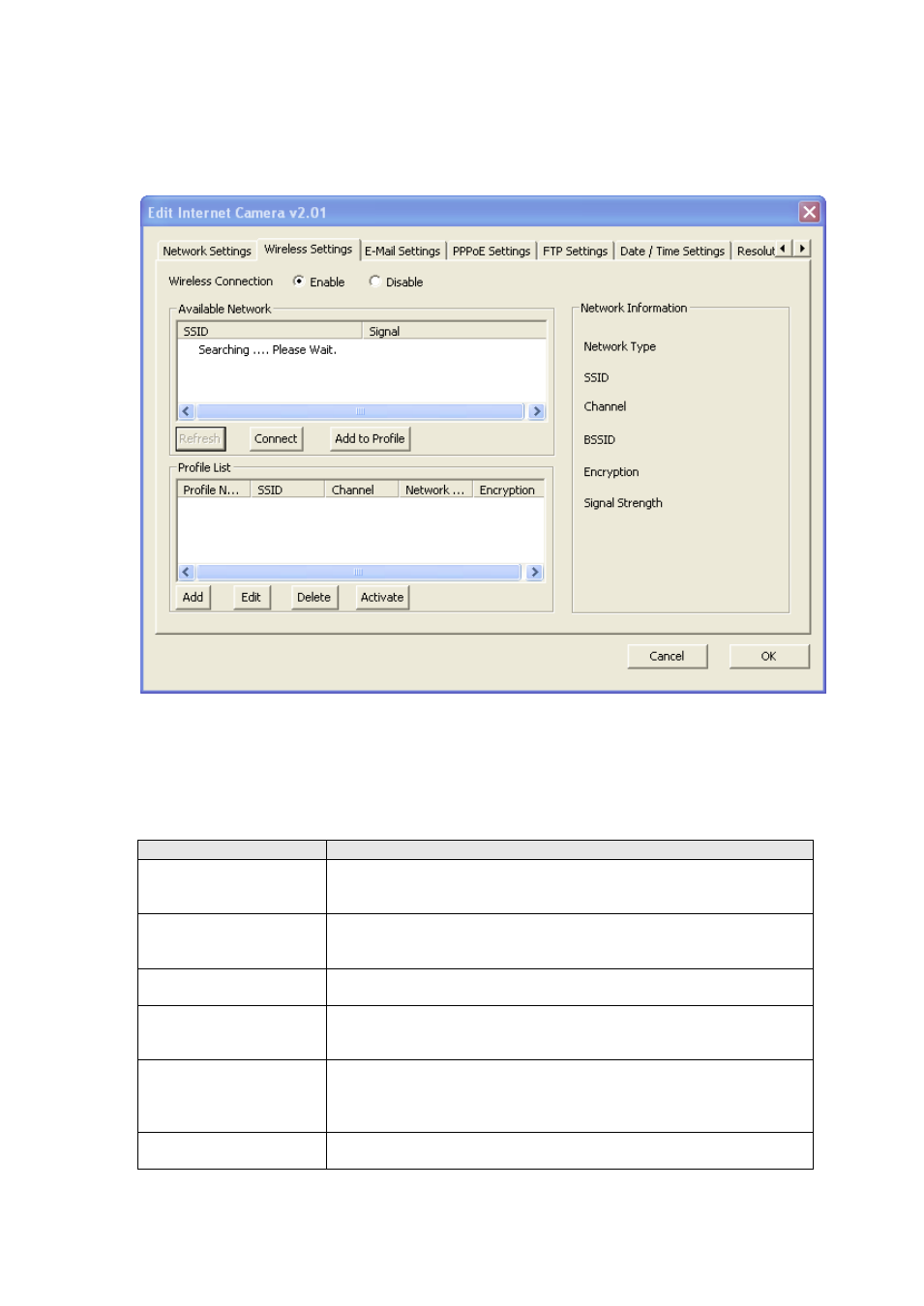Click the 'Channel' label in Network Information

pos(605,406)
